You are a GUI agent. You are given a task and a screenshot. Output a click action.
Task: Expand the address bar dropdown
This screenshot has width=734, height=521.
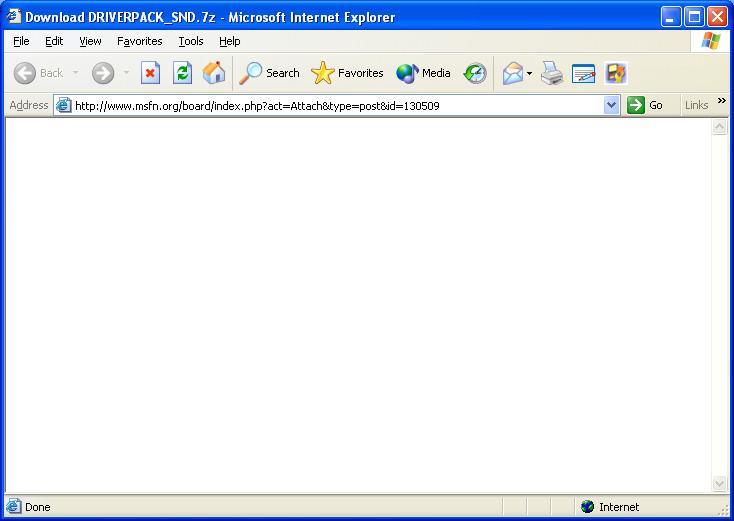[611, 105]
